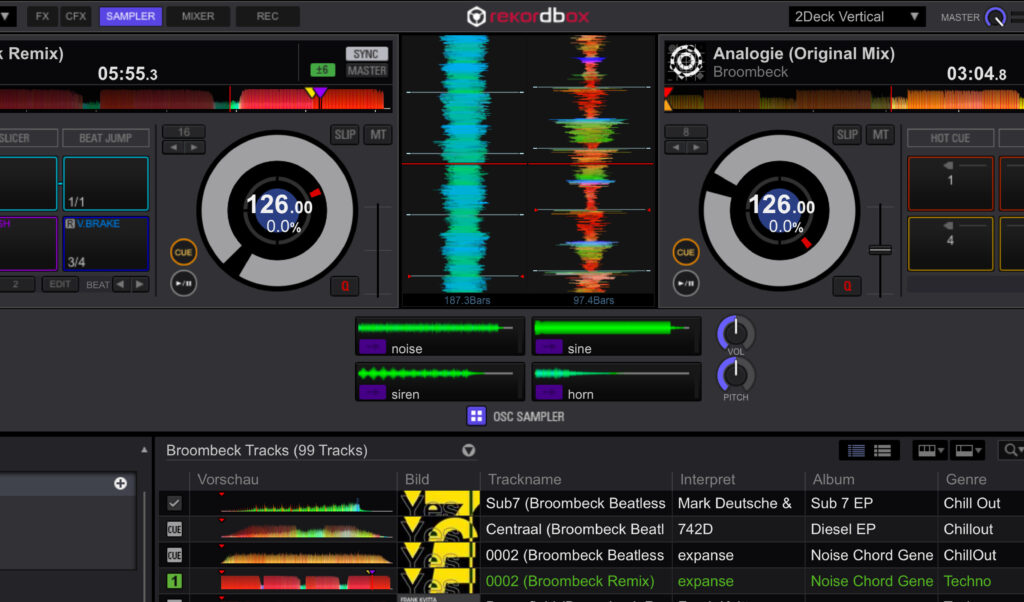Adjust the MASTER level knob
1024x602 pixels.
tap(995, 17)
